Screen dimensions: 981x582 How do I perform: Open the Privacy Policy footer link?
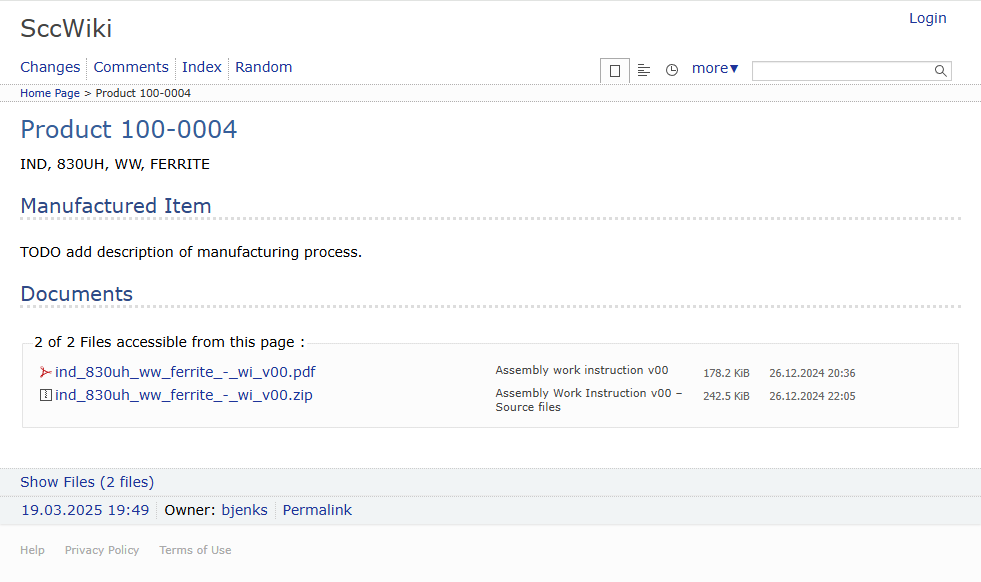[102, 550]
